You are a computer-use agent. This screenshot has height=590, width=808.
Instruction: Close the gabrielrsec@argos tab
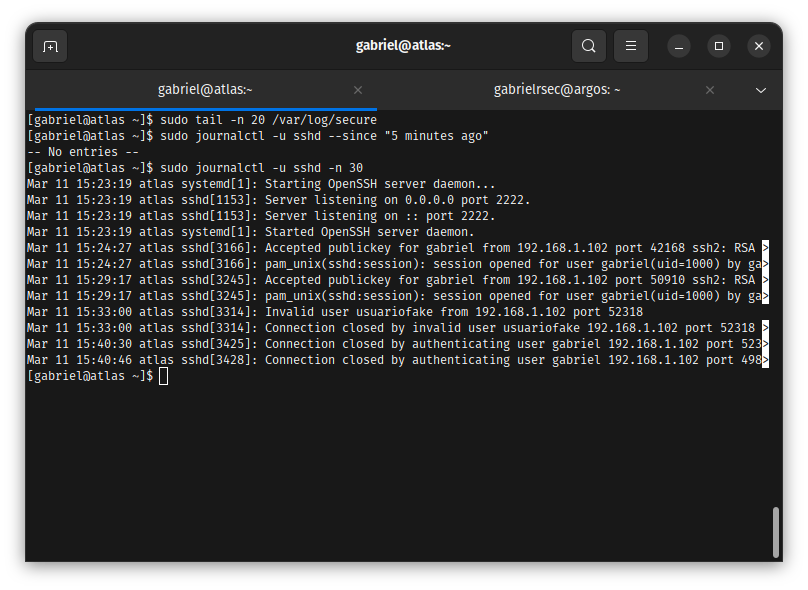[710, 90]
